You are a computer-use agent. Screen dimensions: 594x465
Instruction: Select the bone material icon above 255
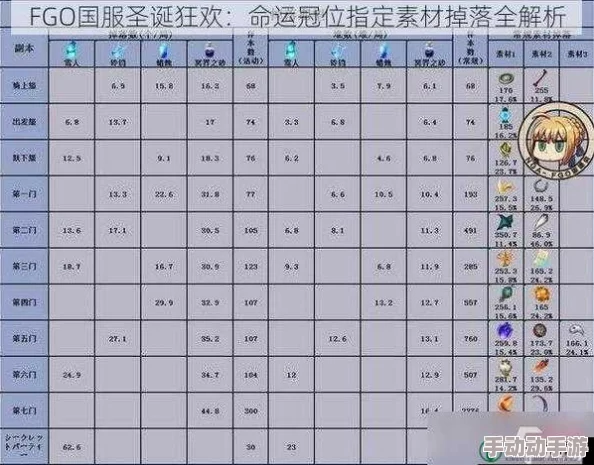pos(541,78)
